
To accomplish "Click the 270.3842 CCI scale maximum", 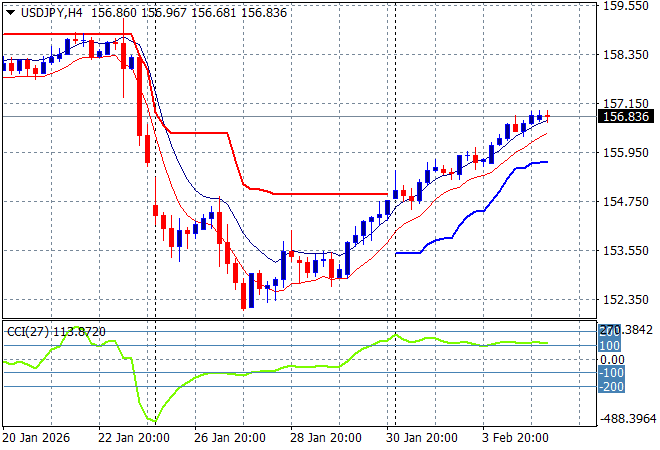I will pos(626,330).
